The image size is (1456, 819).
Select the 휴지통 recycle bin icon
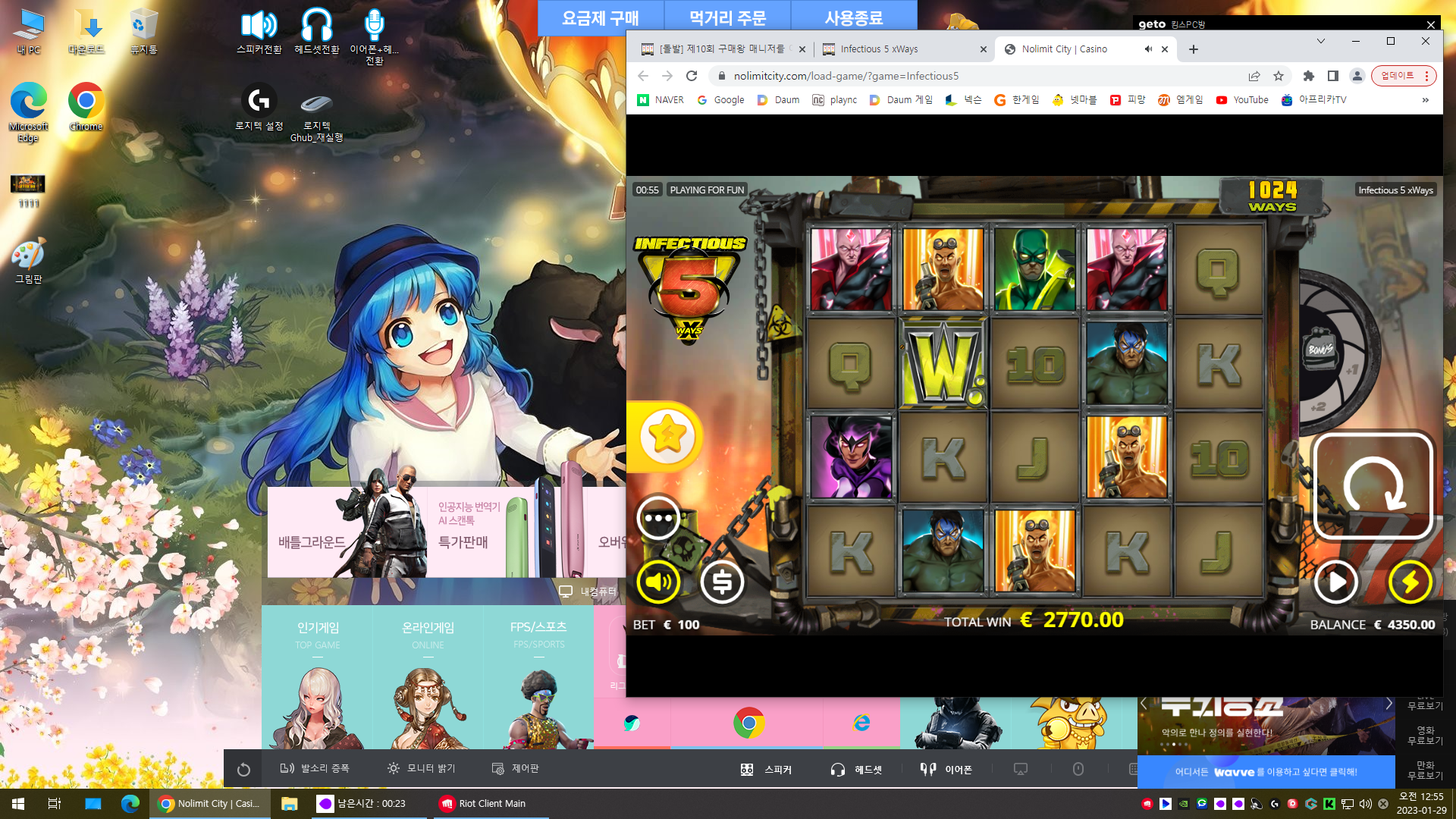[x=143, y=32]
